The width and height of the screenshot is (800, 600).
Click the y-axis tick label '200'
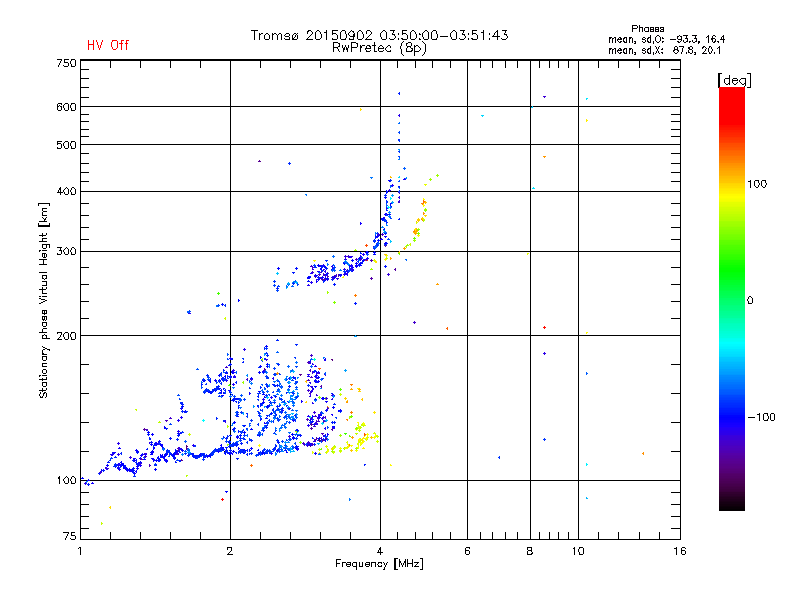[67, 336]
